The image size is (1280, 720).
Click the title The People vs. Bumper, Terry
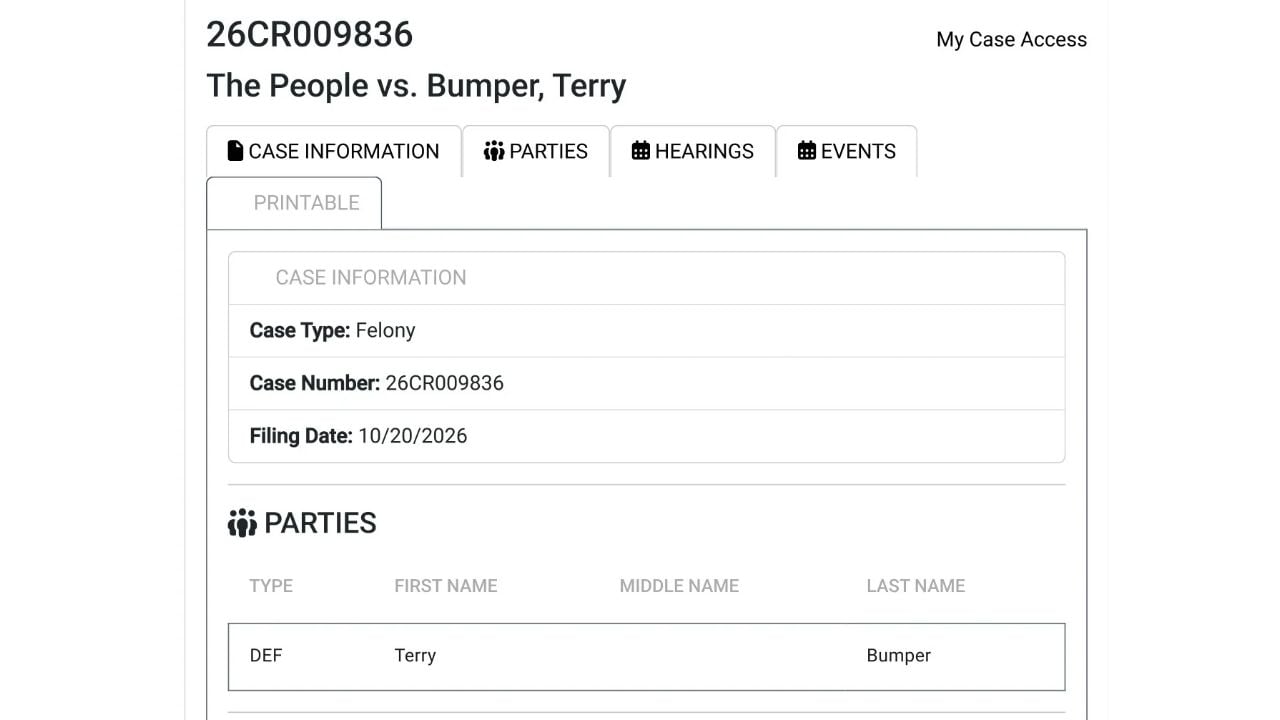[x=416, y=86]
